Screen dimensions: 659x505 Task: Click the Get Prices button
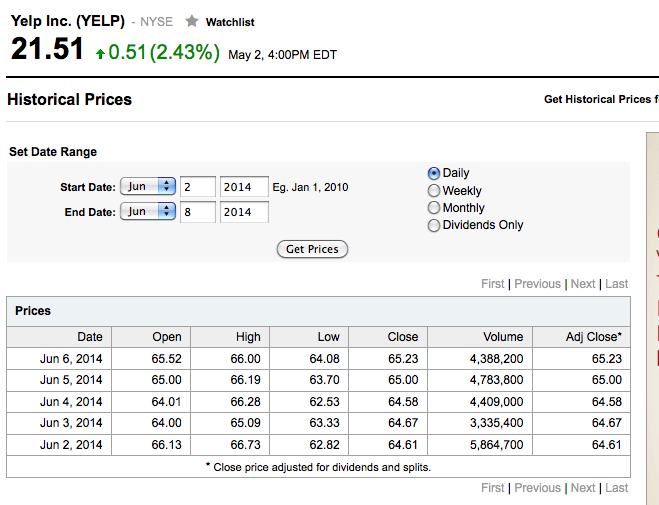[x=312, y=249]
